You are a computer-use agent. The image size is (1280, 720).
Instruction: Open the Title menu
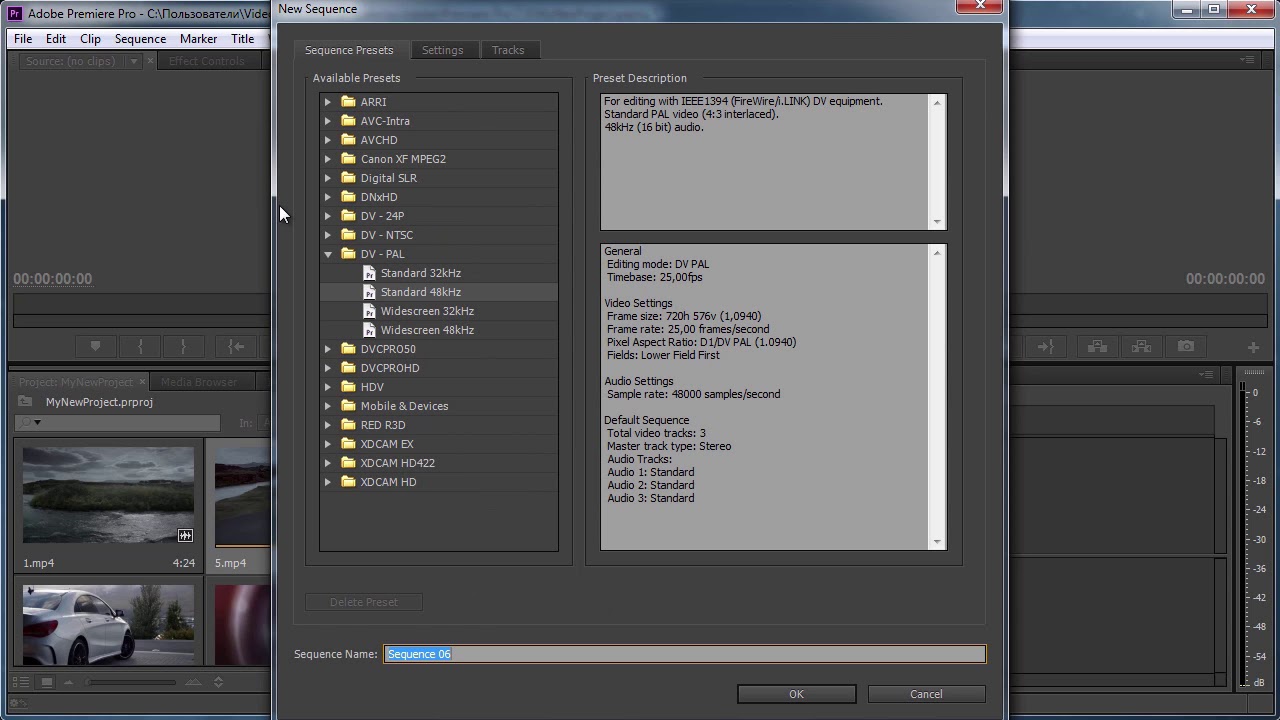[x=243, y=39]
